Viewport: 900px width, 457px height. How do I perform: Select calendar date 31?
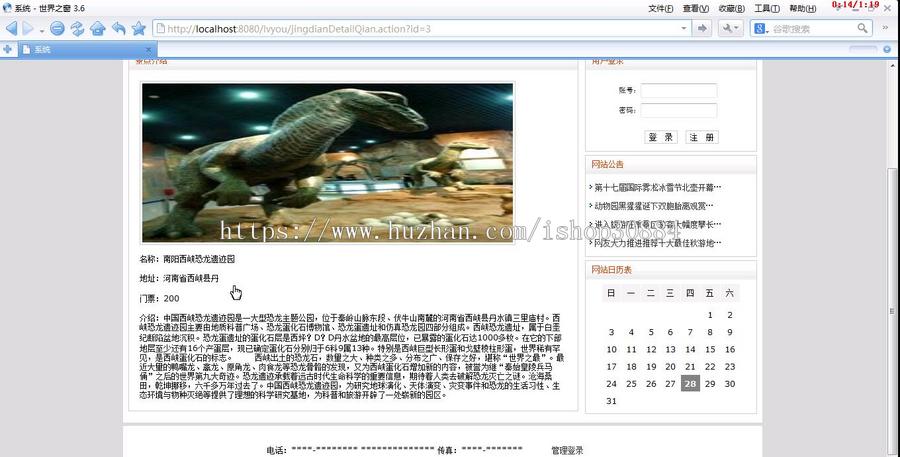coord(611,401)
